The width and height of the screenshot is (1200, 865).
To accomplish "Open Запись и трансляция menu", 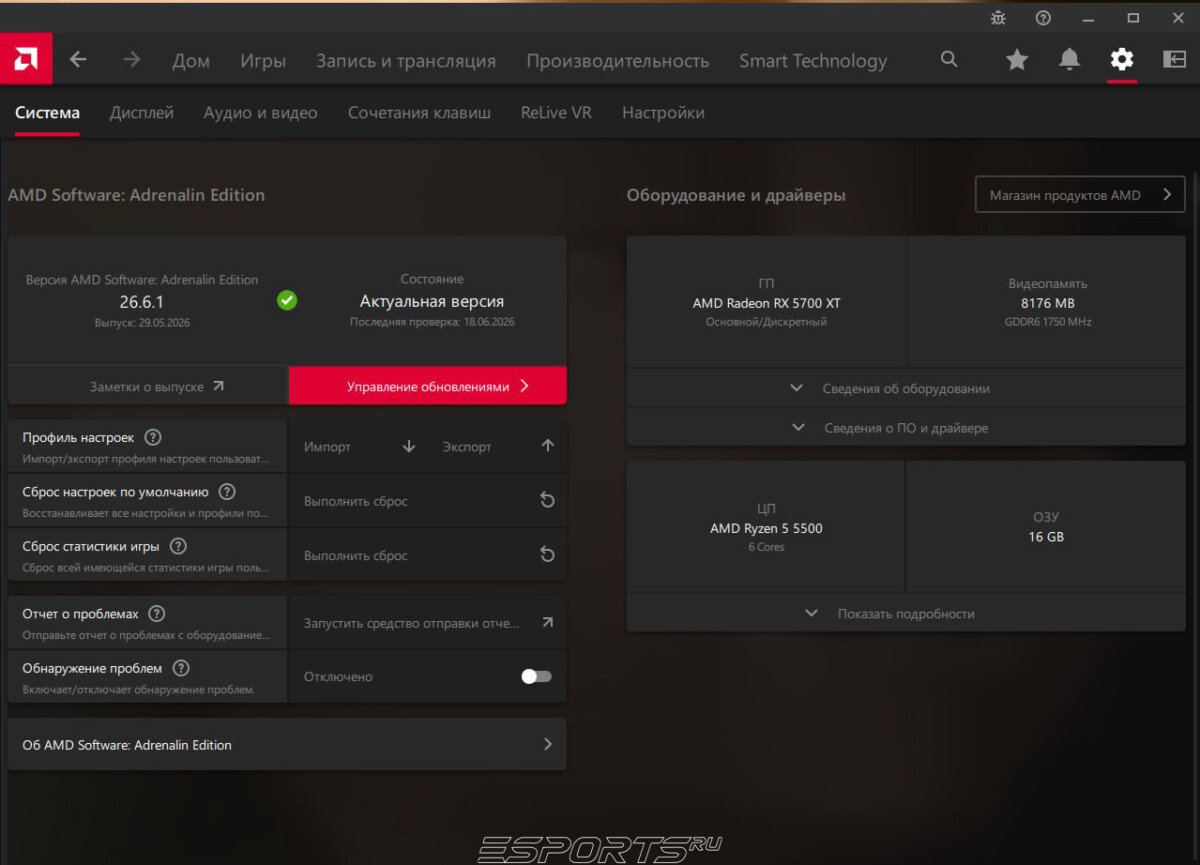I will point(406,61).
